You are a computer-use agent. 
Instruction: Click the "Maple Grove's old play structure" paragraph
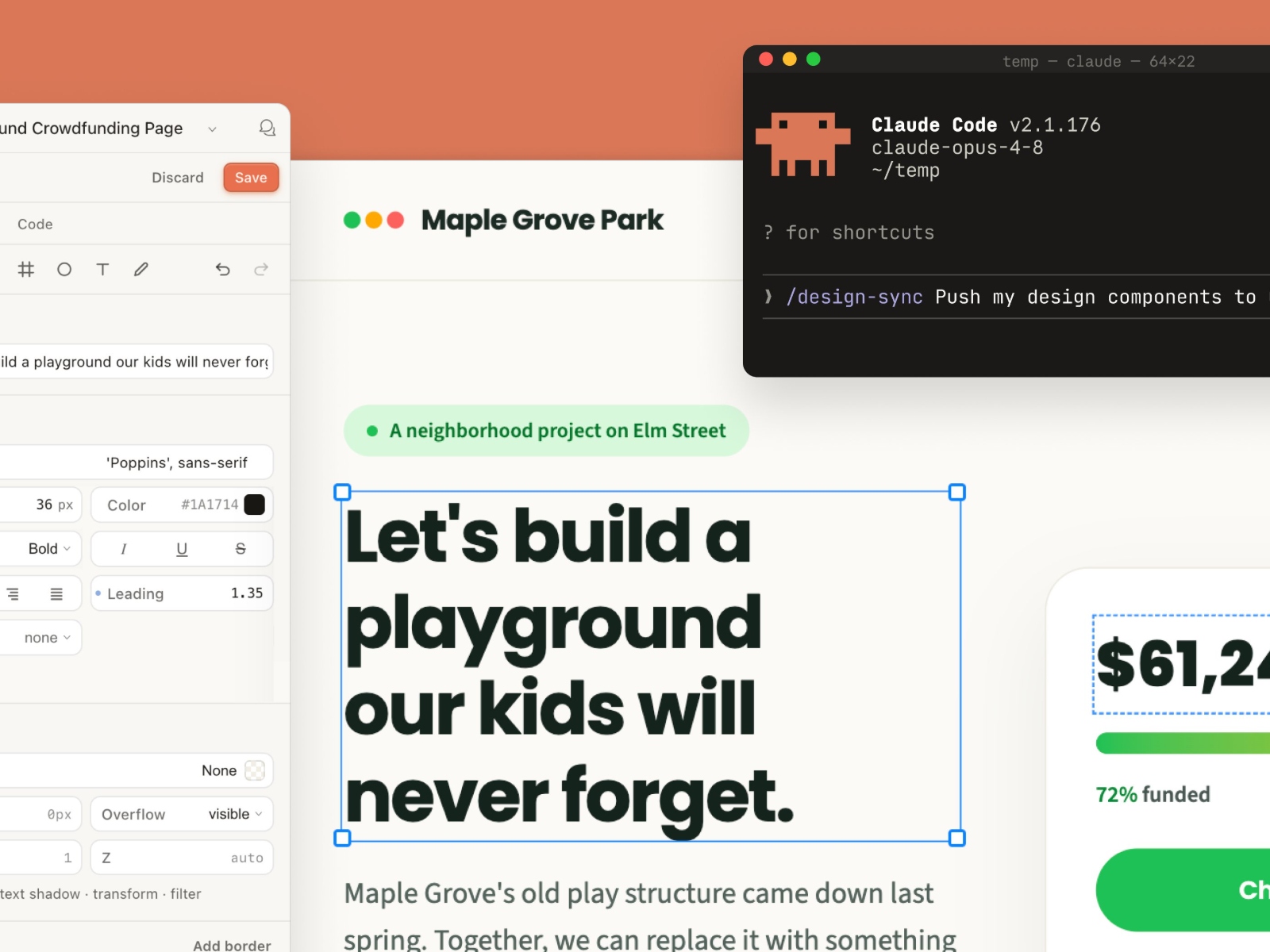[x=650, y=916]
